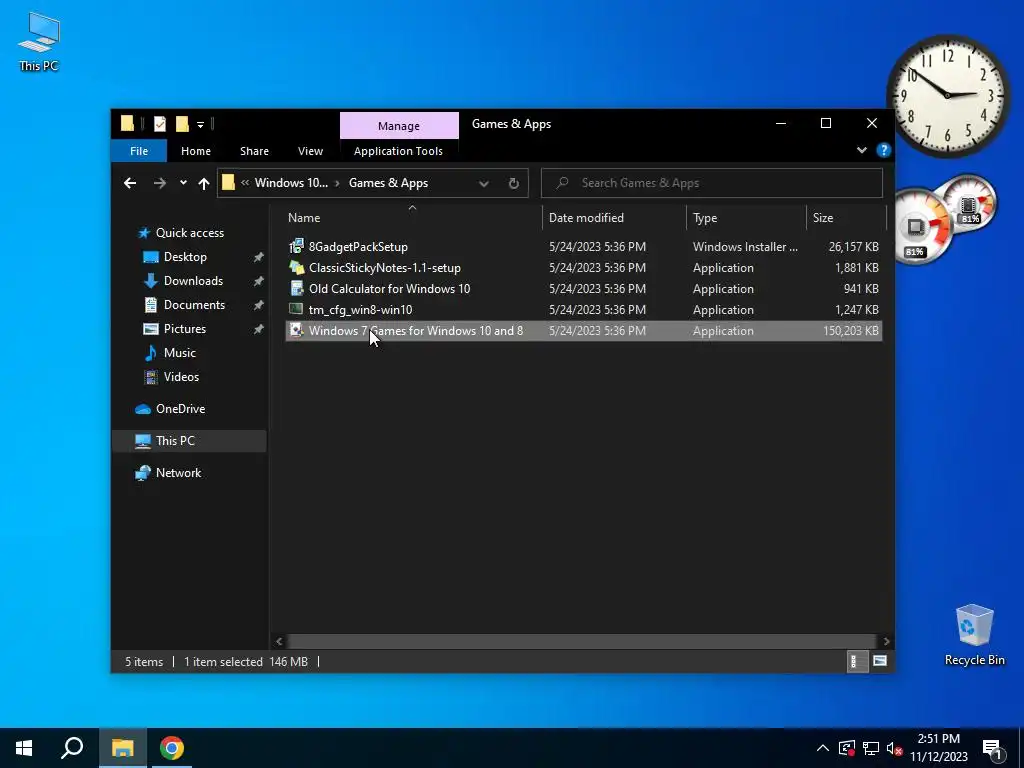Image resolution: width=1024 pixels, height=768 pixels.
Task: Click the horizontal scrollbar track
Action: pyautogui.click(x=582, y=641)
